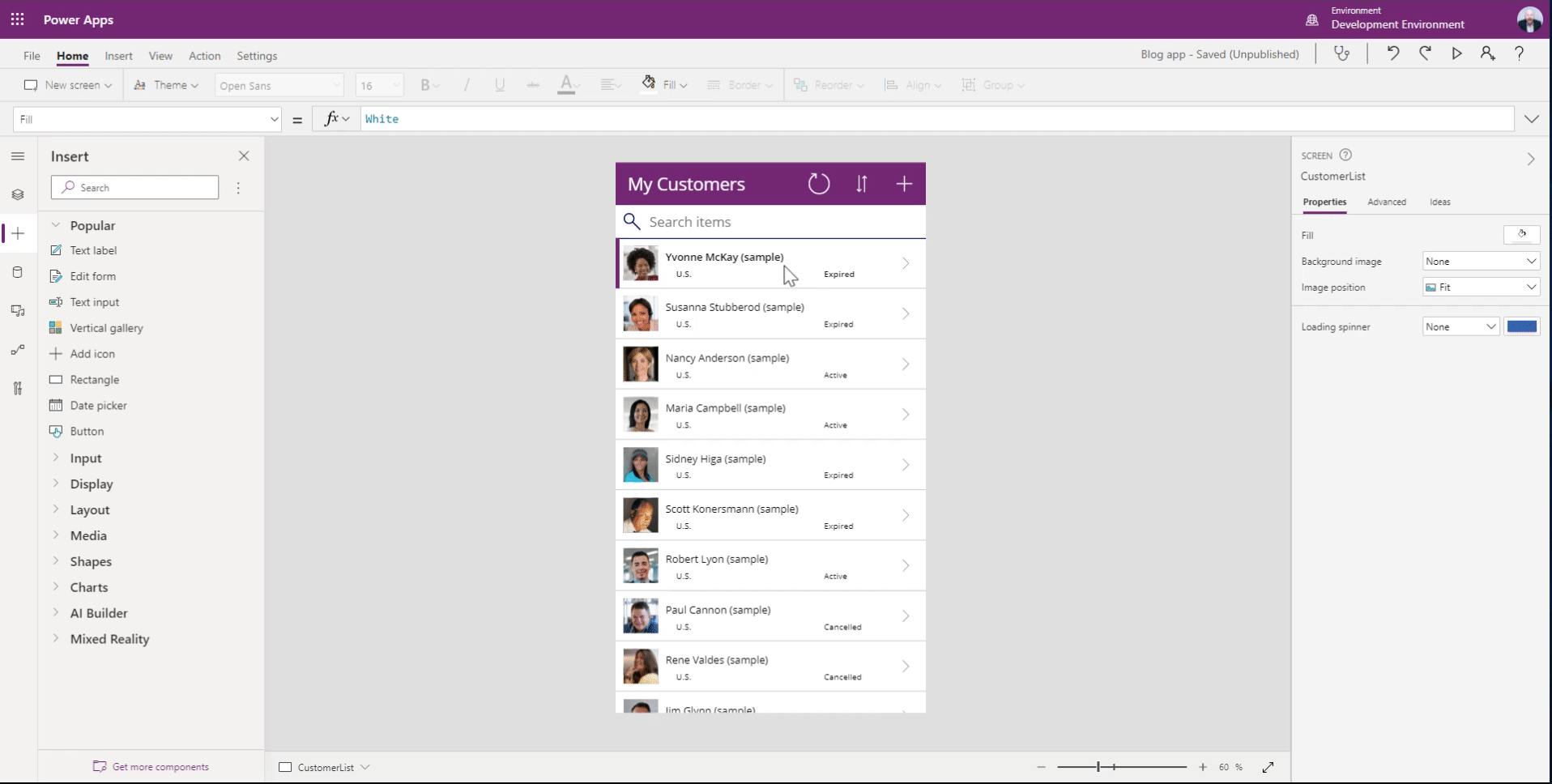This screenshot has height=784, width=1552.
Task: Open the Theme dropdown
Action: pyautogui.click(x=166, y=85)
